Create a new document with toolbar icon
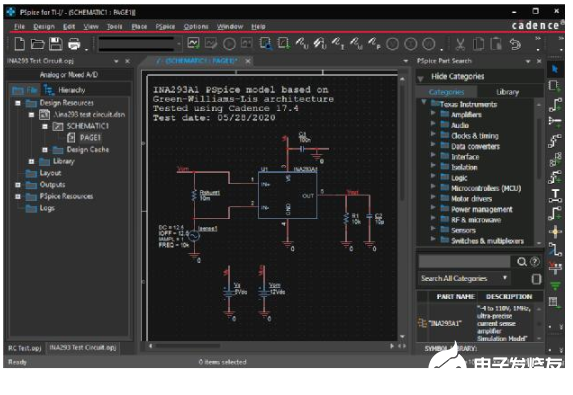Screen dimensions: 573x395 [x=20, y=44]
